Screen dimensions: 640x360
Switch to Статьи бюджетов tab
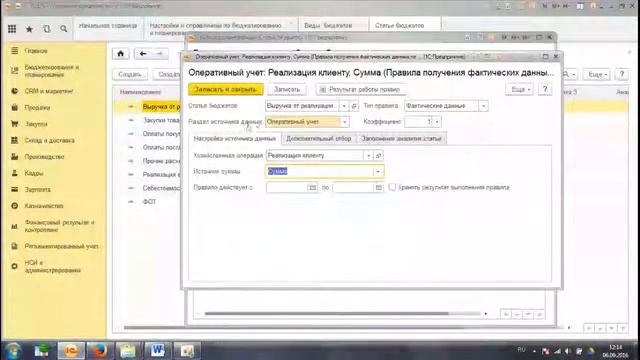pyautogui.click(x=399, y=25)
